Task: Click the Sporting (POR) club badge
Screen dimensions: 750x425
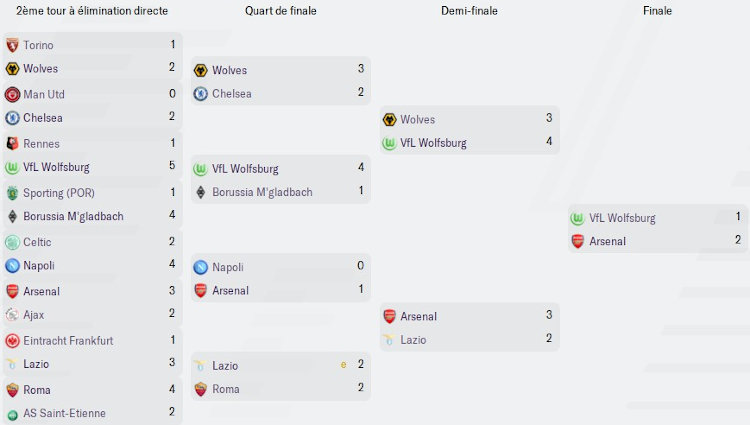Action: 12,192
